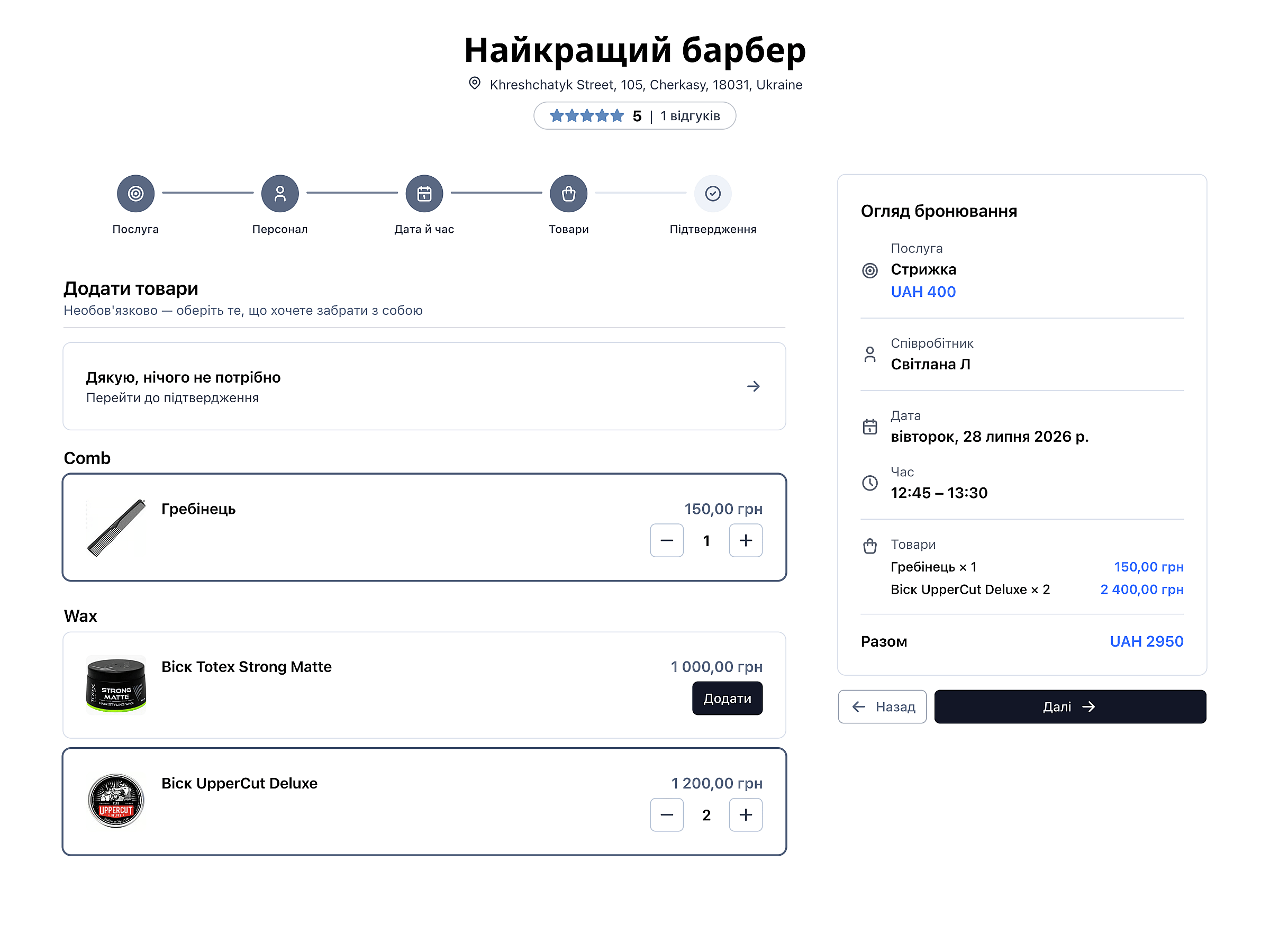Click the calendar icon next to Дата
Viewport: 1270px width, 952px height.
pyautogui.click(x=870, y=427)
